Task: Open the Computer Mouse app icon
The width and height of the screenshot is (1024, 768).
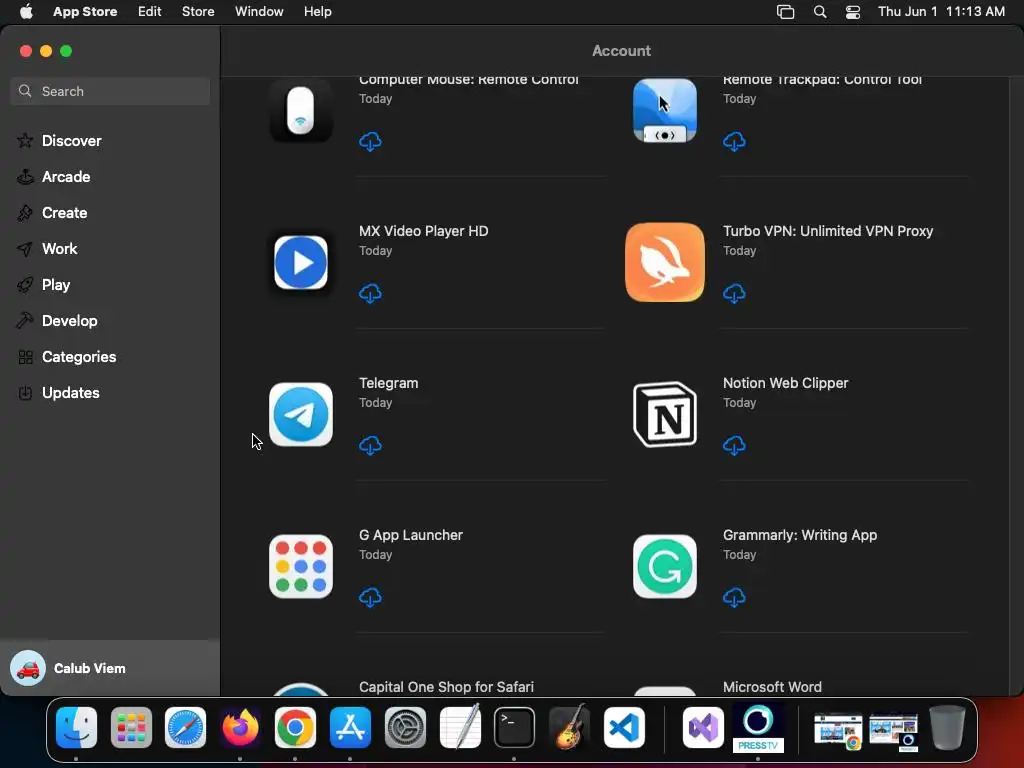Action: tap(300, 110)
